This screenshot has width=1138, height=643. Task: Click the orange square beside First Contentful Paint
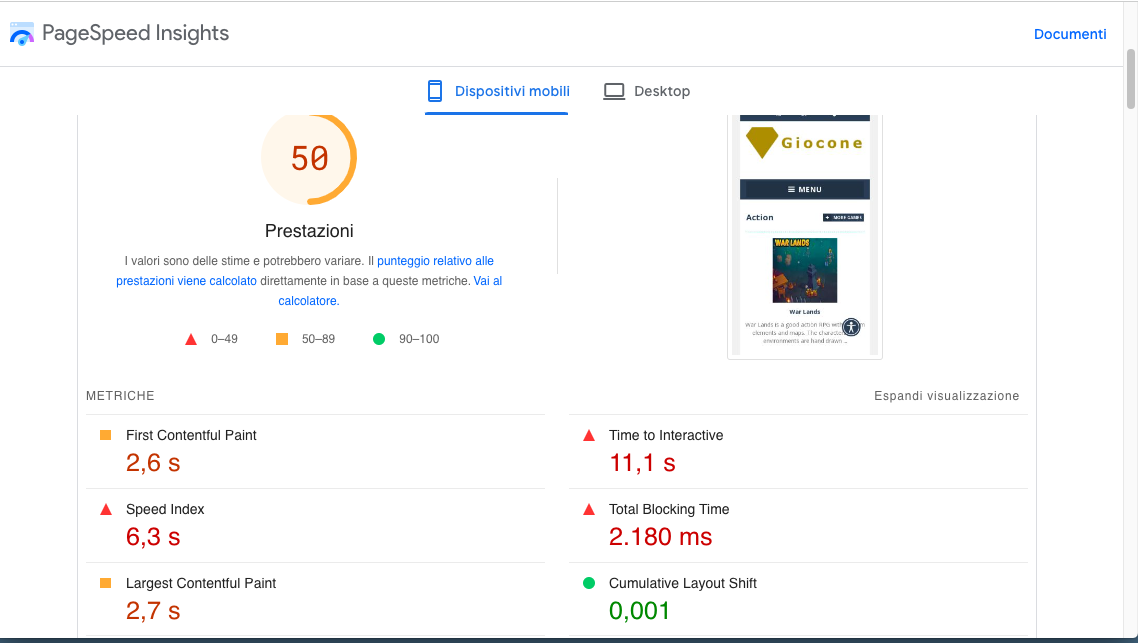[105, 435]
